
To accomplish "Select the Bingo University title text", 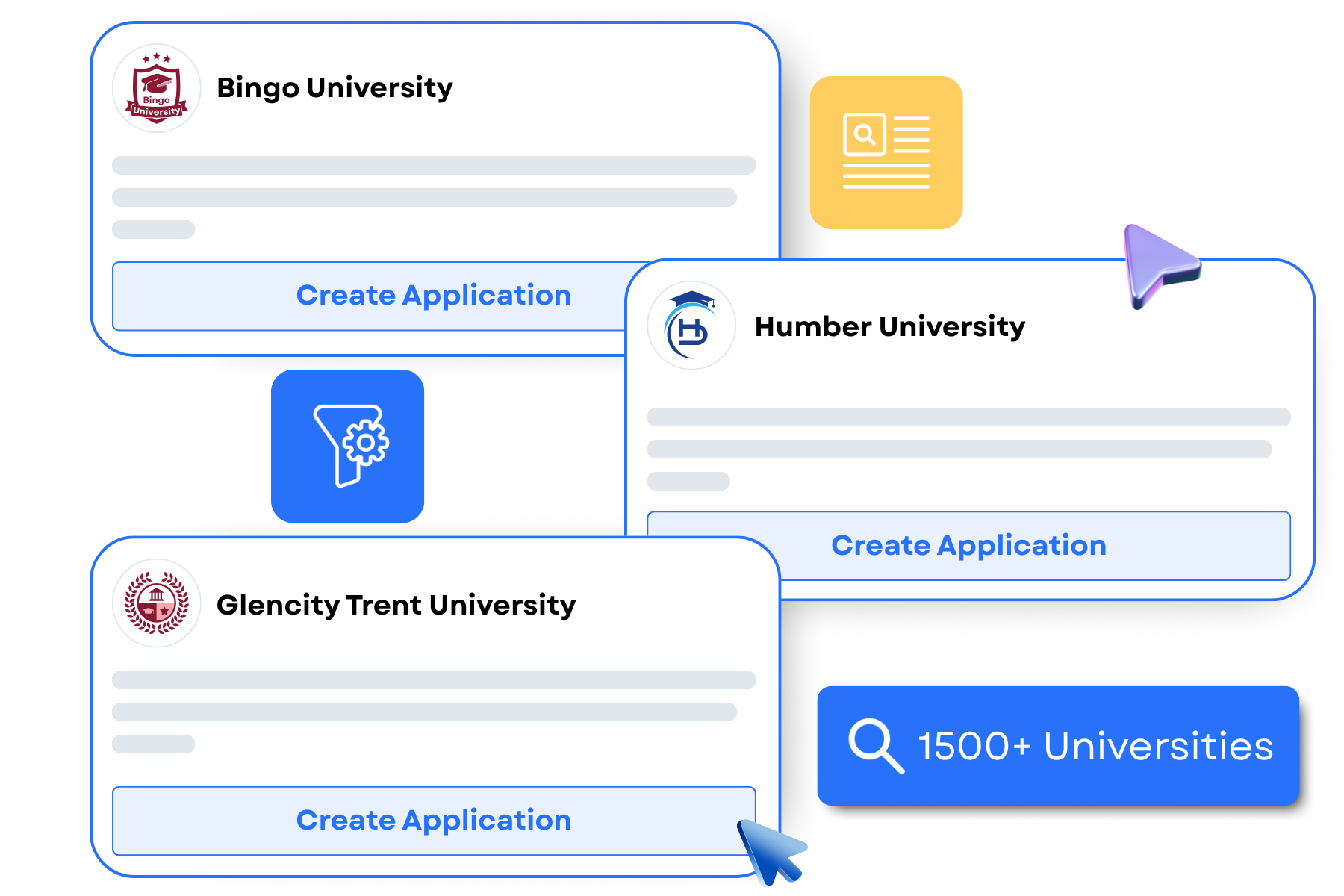I will tap(335, 88).
